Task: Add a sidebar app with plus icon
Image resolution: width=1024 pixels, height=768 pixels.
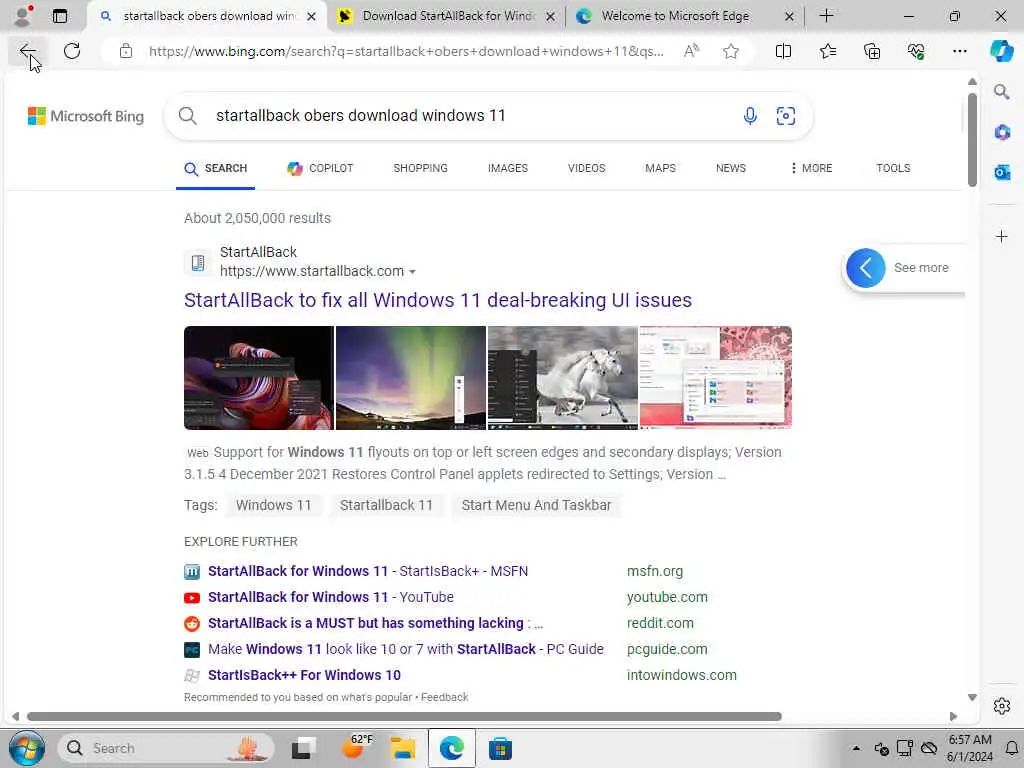Action: tap(1002, 236)
